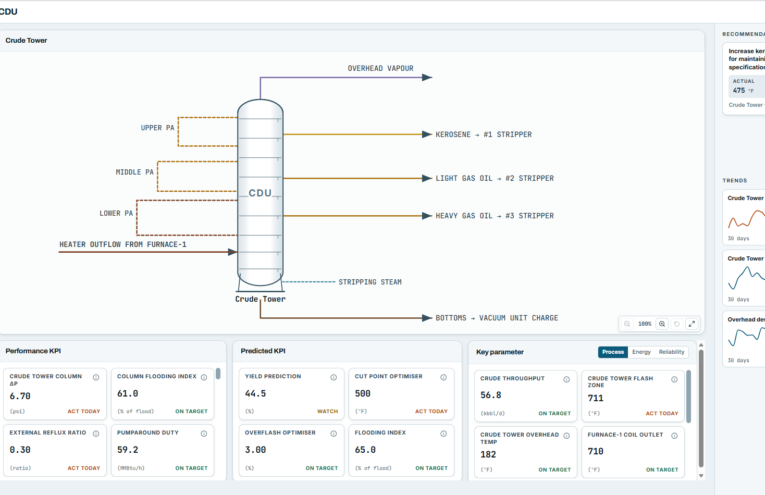765x495 pixels.
Task: Open info for Crude Tower Column ΔP
Action: 96,377
